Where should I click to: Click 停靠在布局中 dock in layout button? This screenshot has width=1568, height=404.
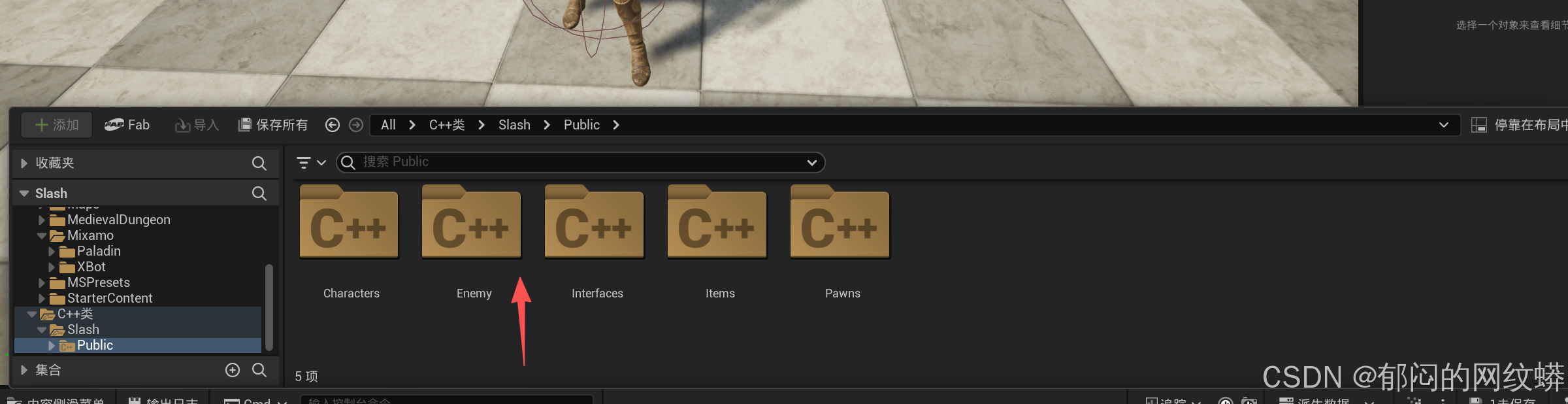[1518, 125]
